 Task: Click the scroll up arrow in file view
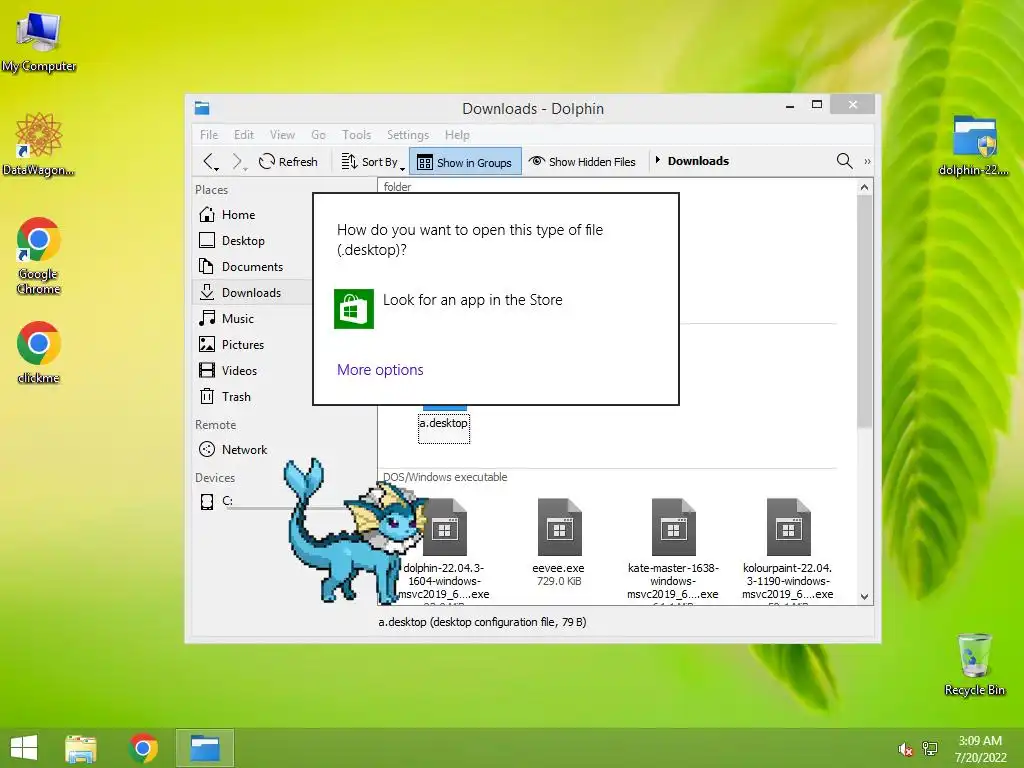[x=865, y=187]
